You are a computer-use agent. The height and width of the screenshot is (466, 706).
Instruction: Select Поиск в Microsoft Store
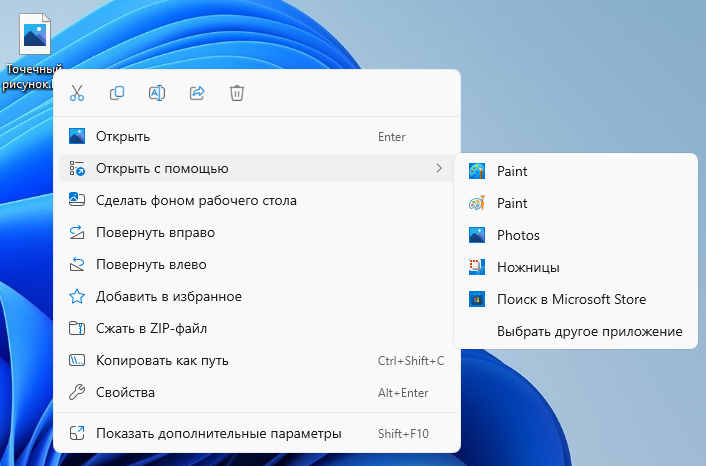pyautogui.click(x=571, y=299)
